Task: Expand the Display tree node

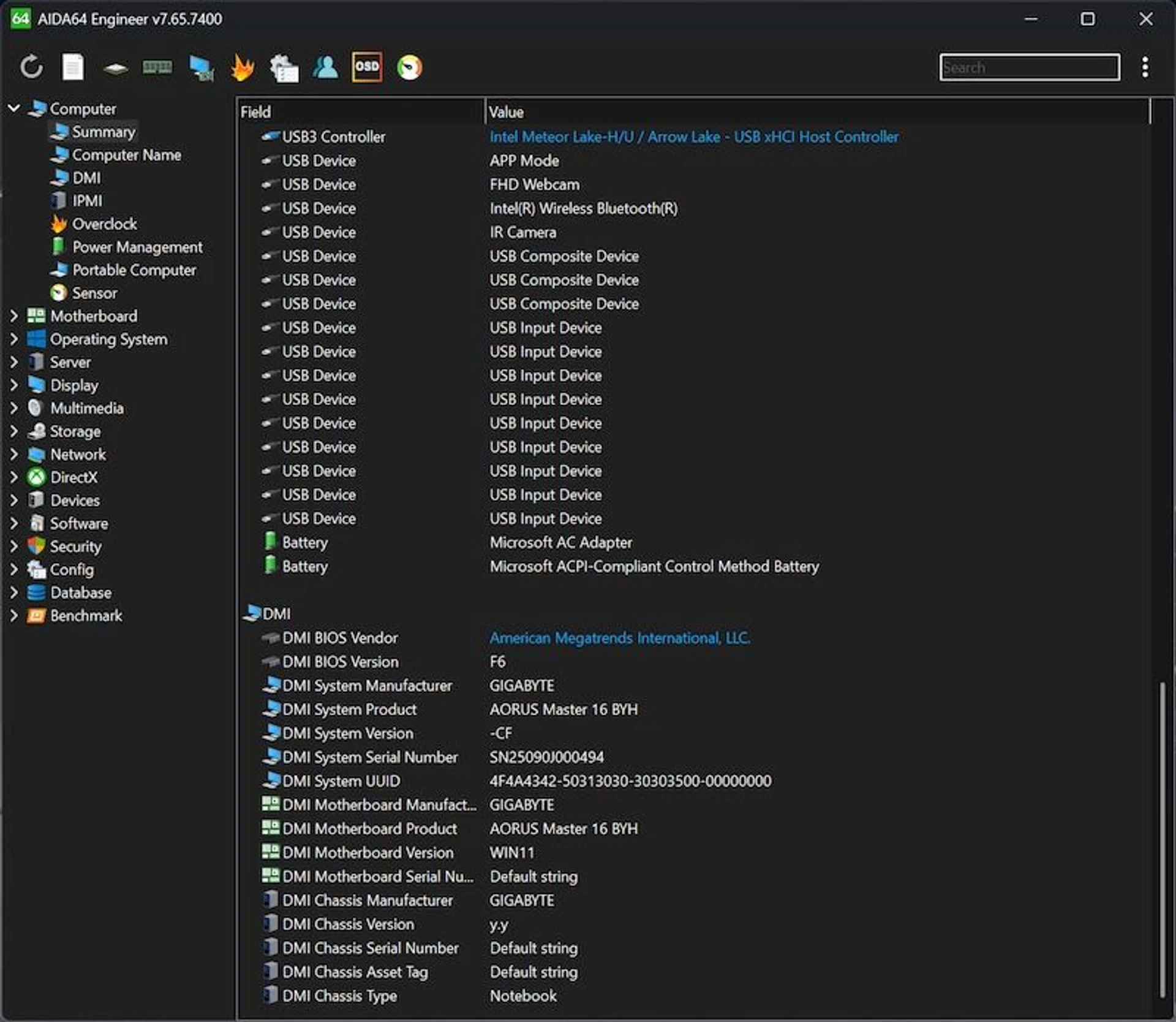Action: tap(13, 385)
